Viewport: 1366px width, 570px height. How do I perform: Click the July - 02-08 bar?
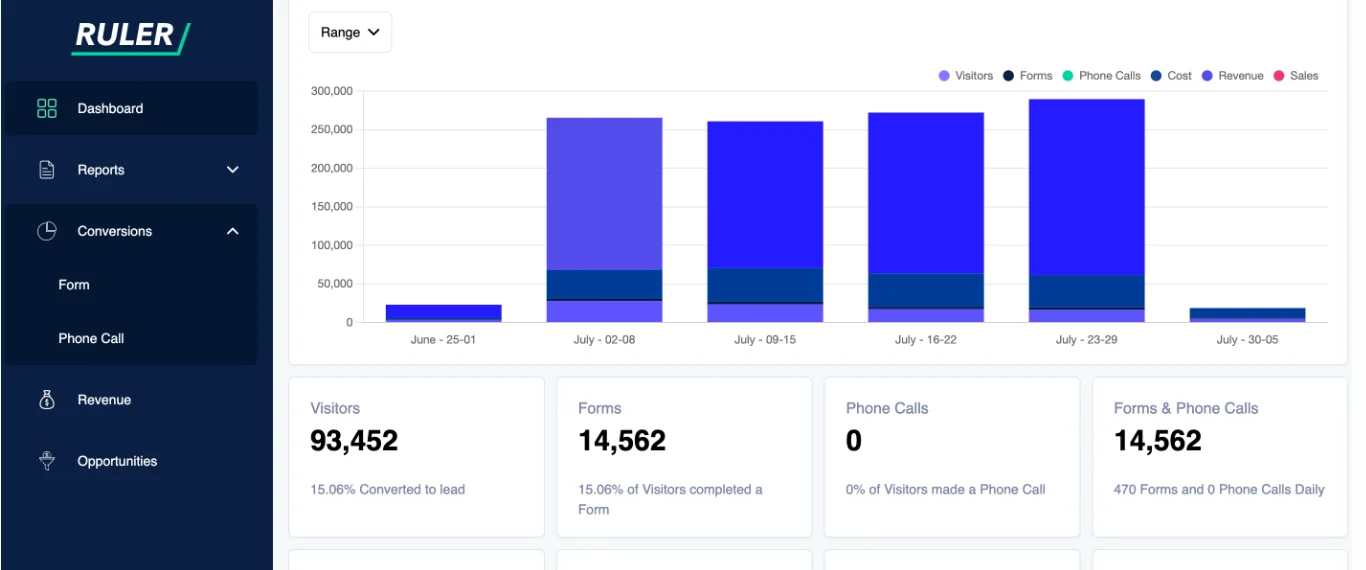[604, 220]
